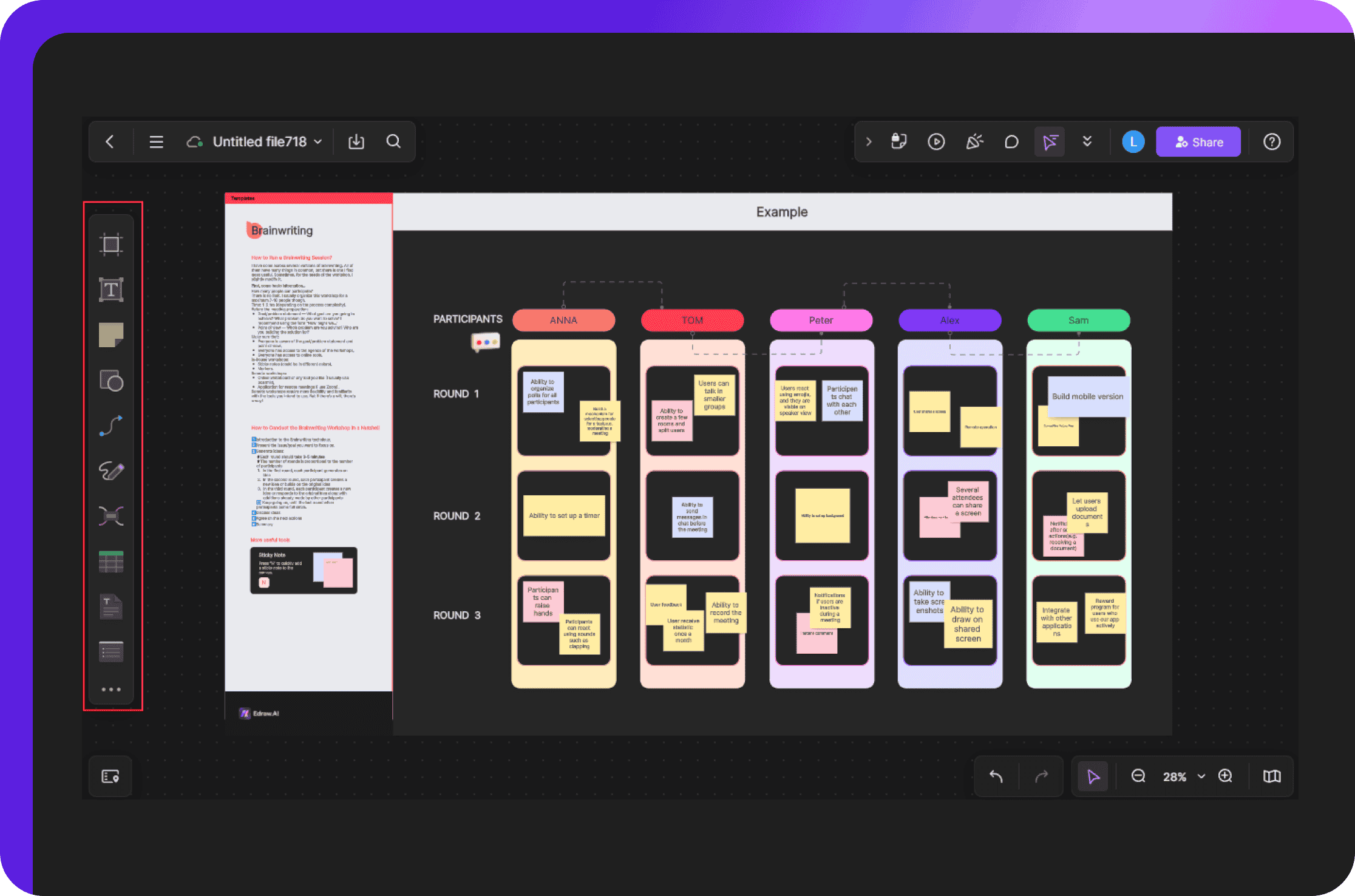Select the Users can talk in smaller groups note

715,395
